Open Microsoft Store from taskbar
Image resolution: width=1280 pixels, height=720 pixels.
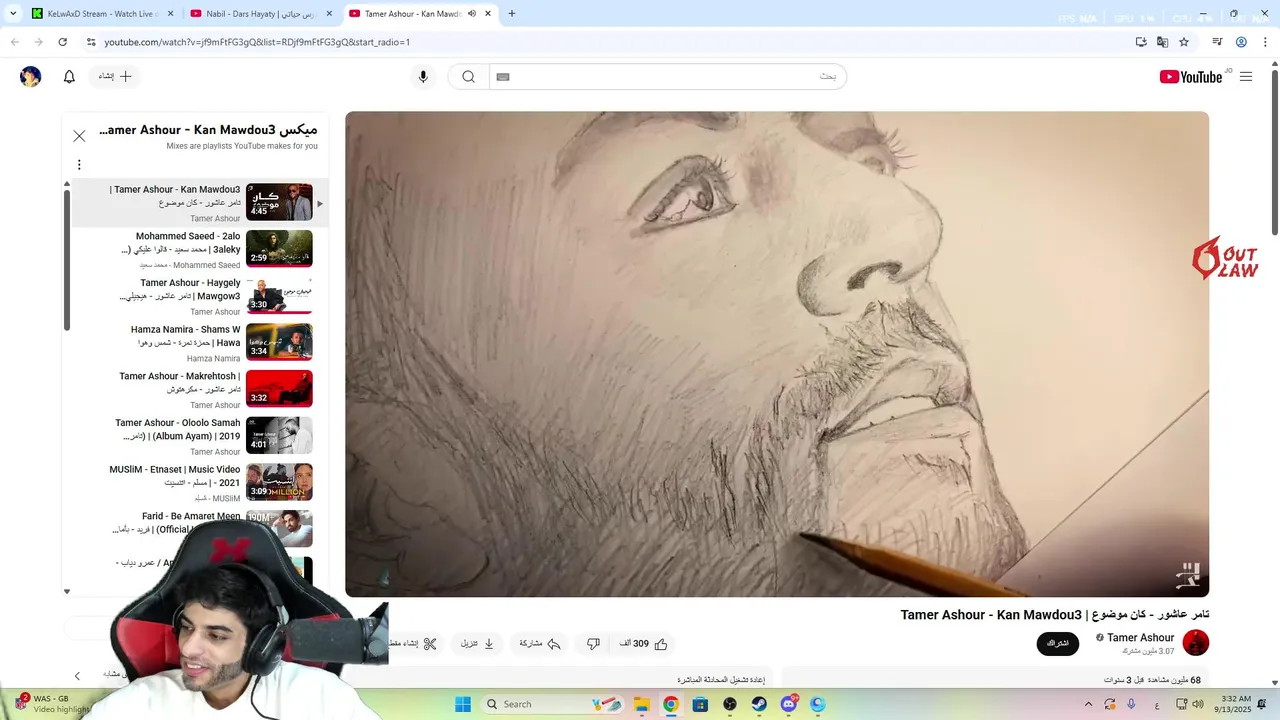(x=700, y=704)
